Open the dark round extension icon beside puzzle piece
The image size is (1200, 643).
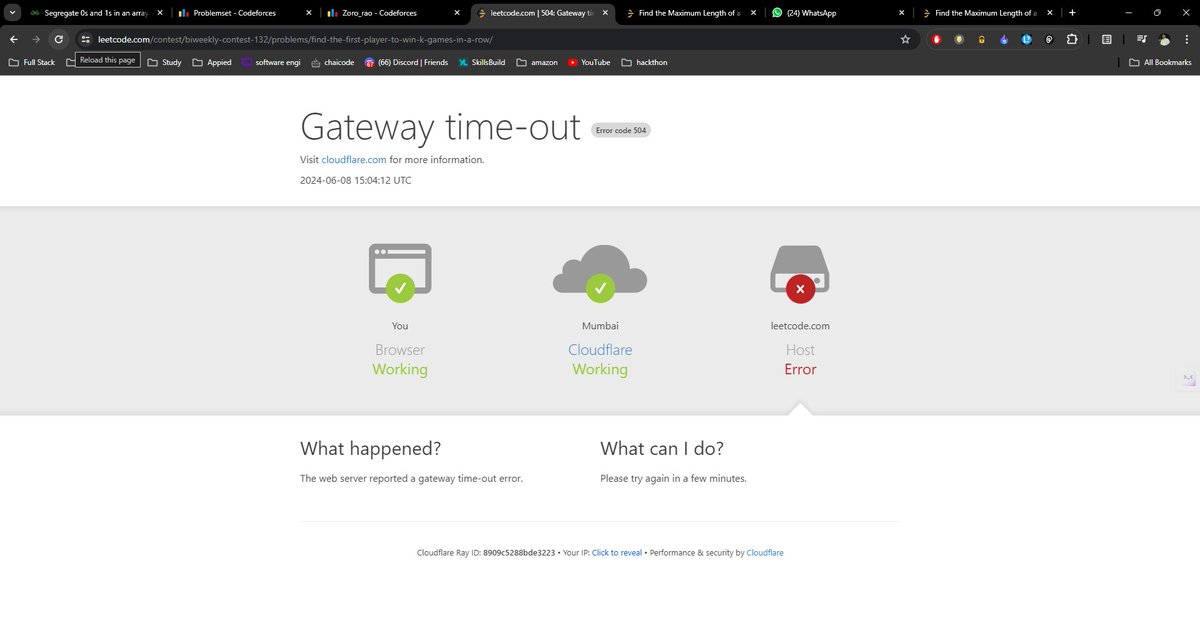[1049, 39]
